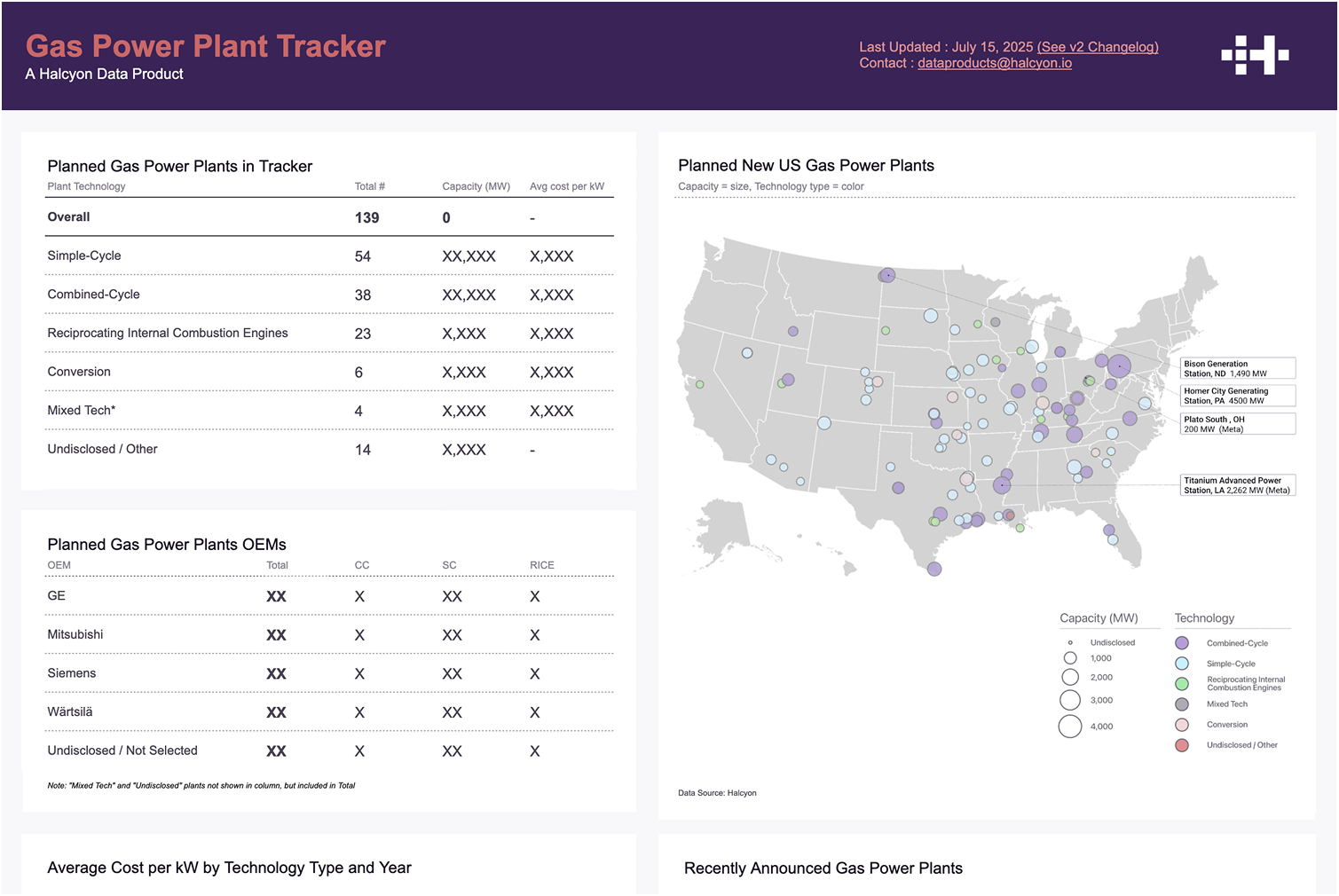Select the Simple-Cycle legend color swatch
The height and width of the screenshot is (896, 1339).
1182,664
